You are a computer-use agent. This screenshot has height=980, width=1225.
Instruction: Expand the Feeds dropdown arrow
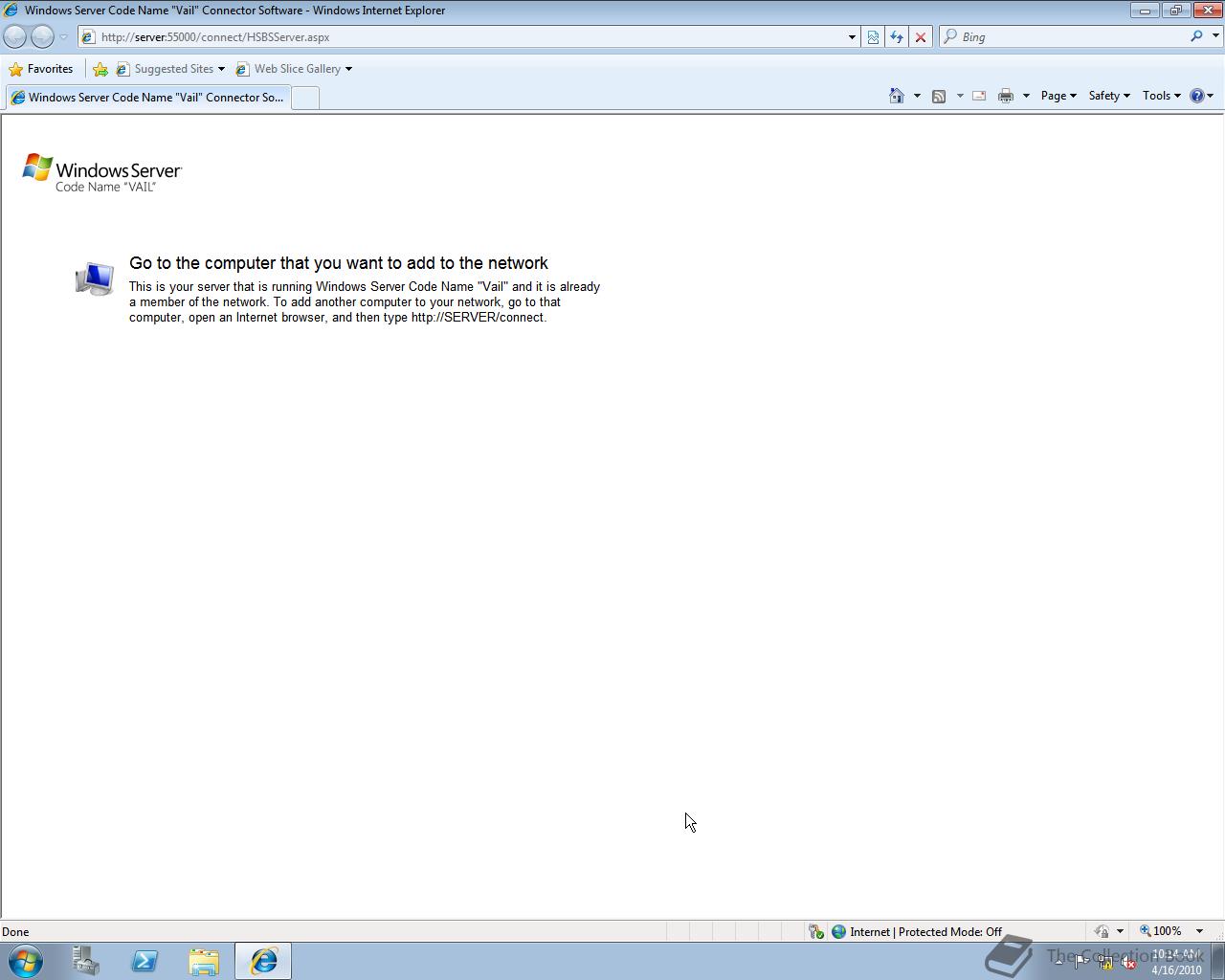tap(960, 96)
